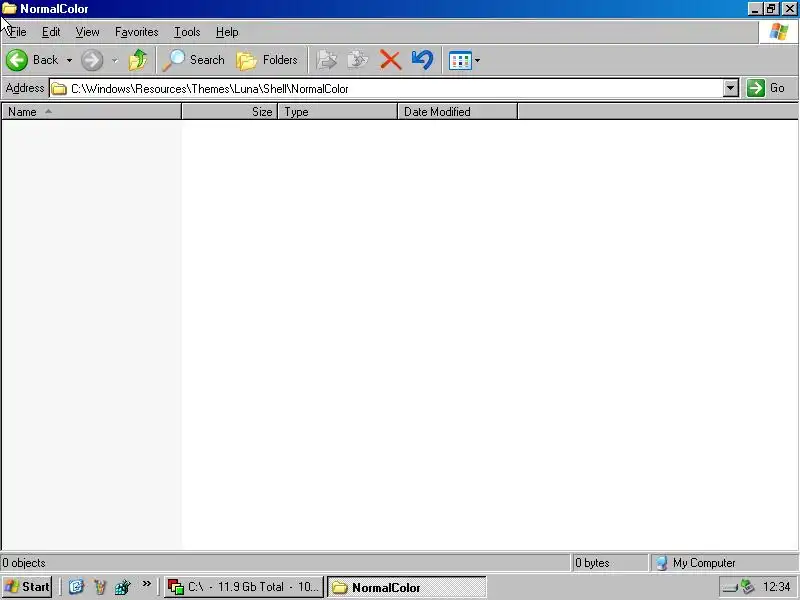Click the '0 objects' status text
Viewport: 800px width, 600px height.
coord(24,563)
